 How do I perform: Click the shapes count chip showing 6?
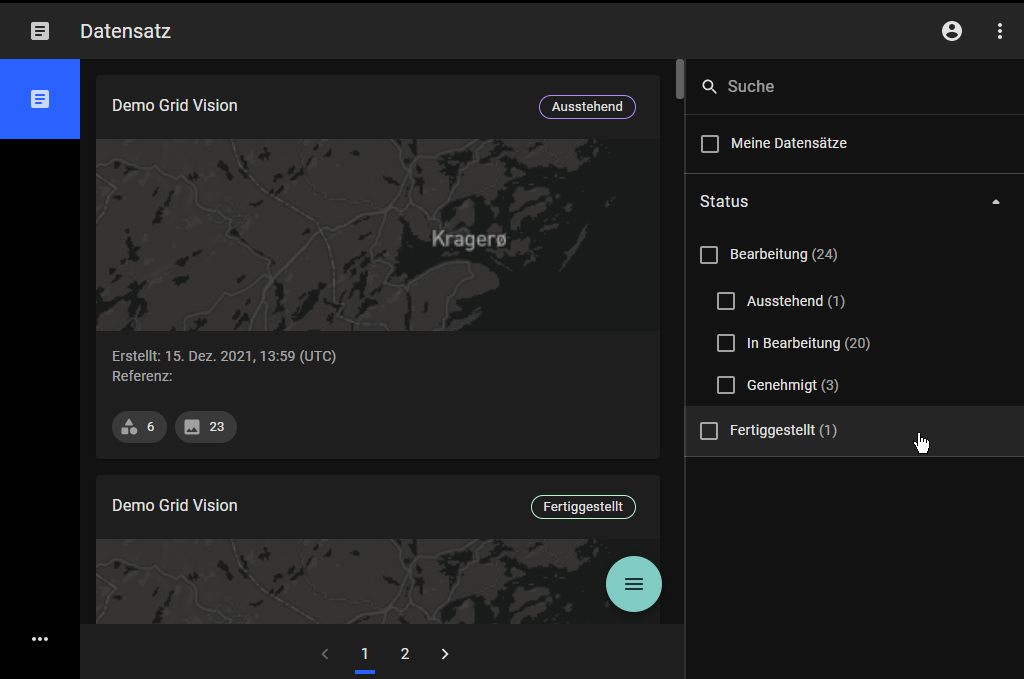139,427
